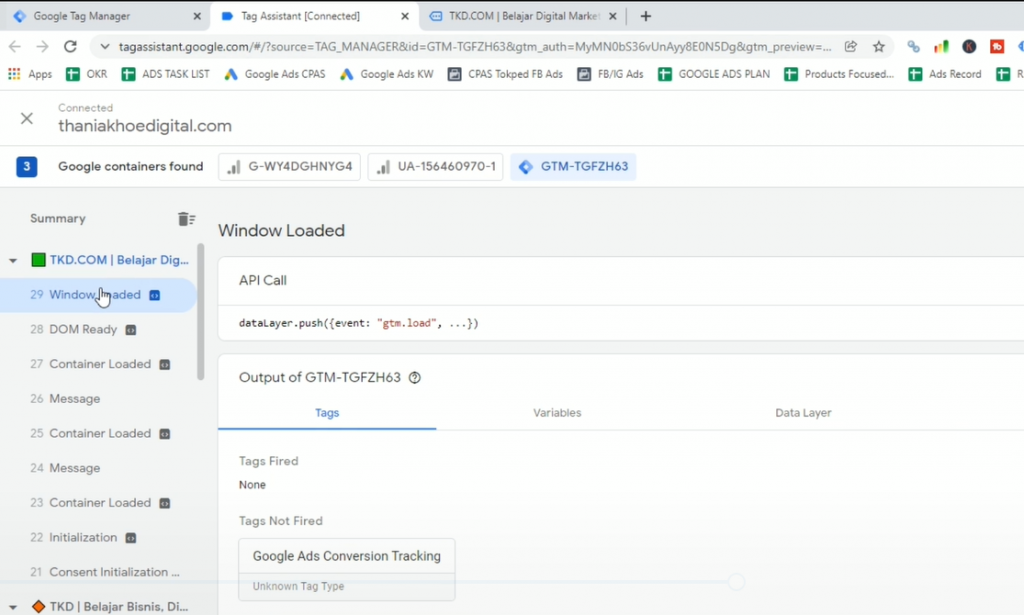Click the clear events list icon beside Summary
Image resolution: width=1024 pixels, height=615 pixels.
(186, 219)
